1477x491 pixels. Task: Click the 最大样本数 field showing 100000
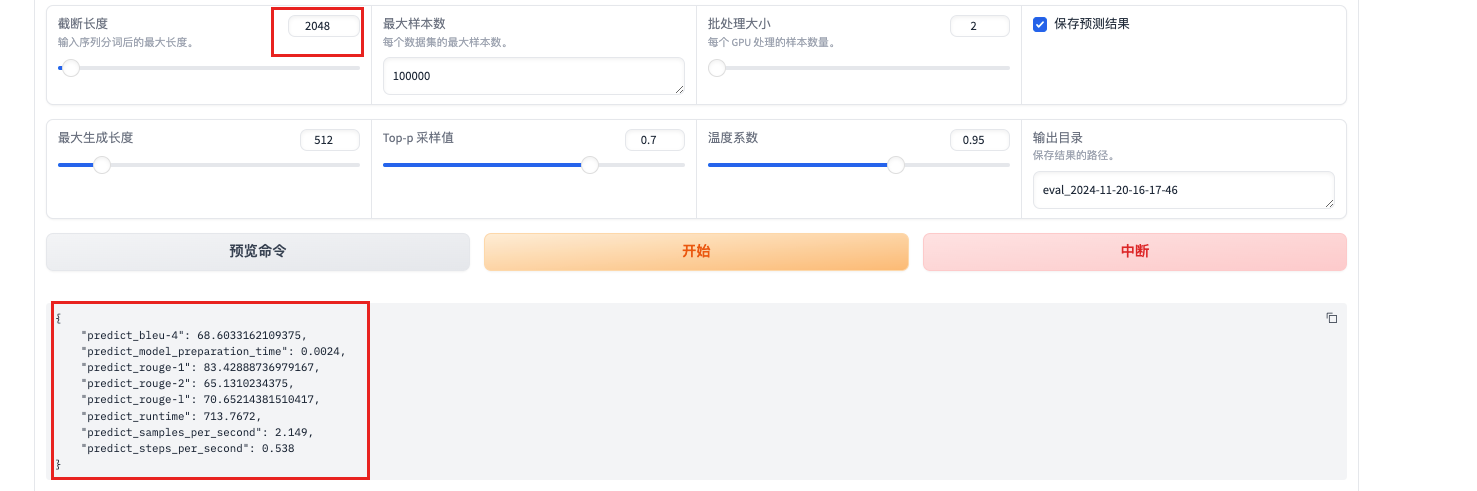(532, 76)
